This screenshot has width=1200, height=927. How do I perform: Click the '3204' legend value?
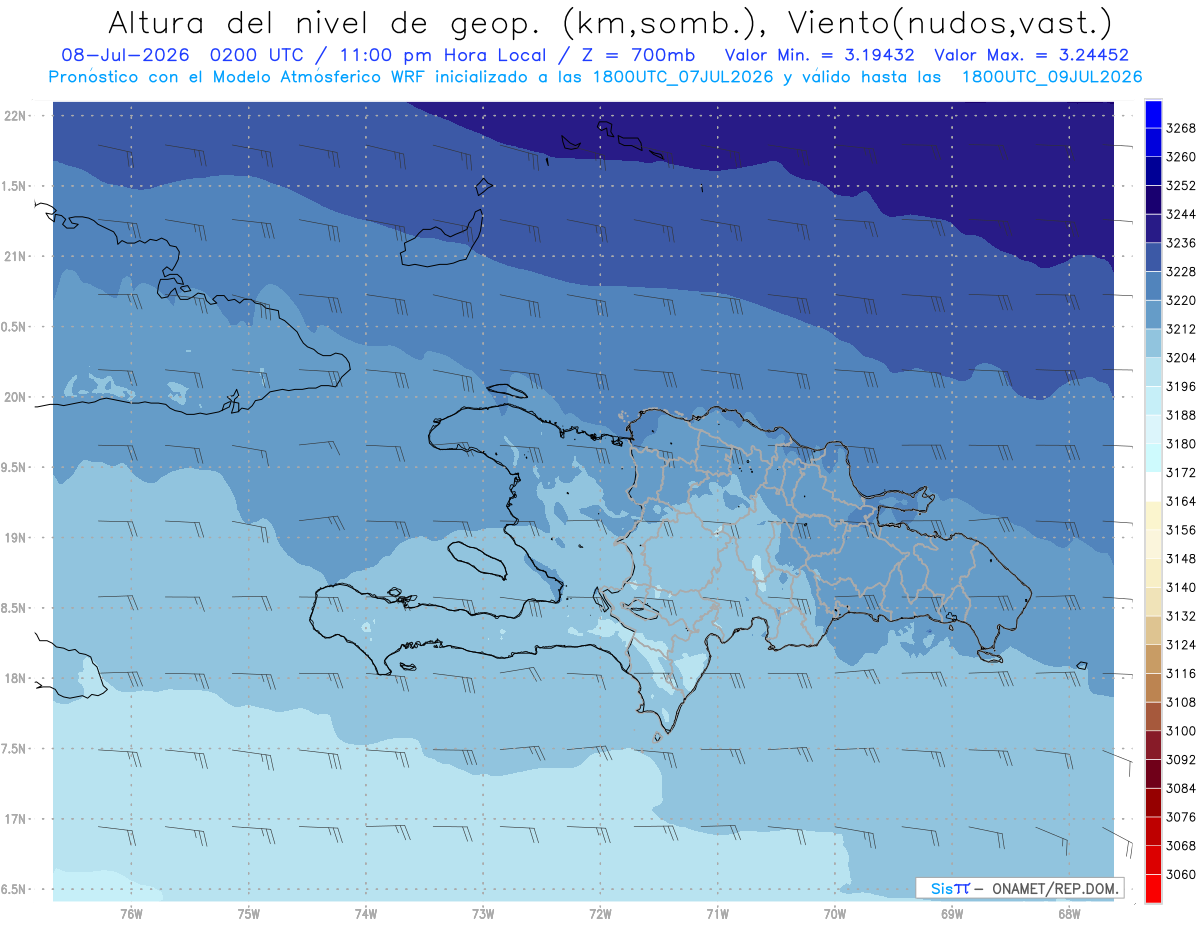click(1181, 358)
